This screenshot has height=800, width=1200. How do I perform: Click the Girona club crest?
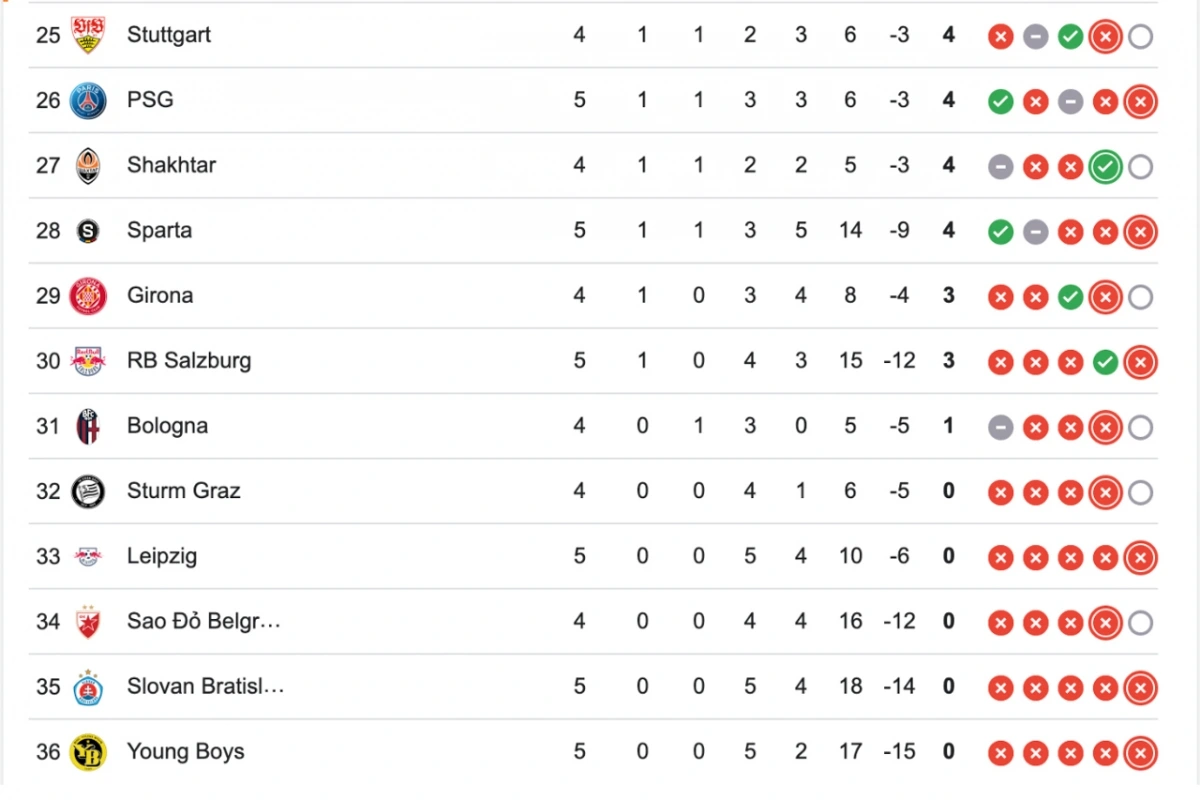(88, 296)
